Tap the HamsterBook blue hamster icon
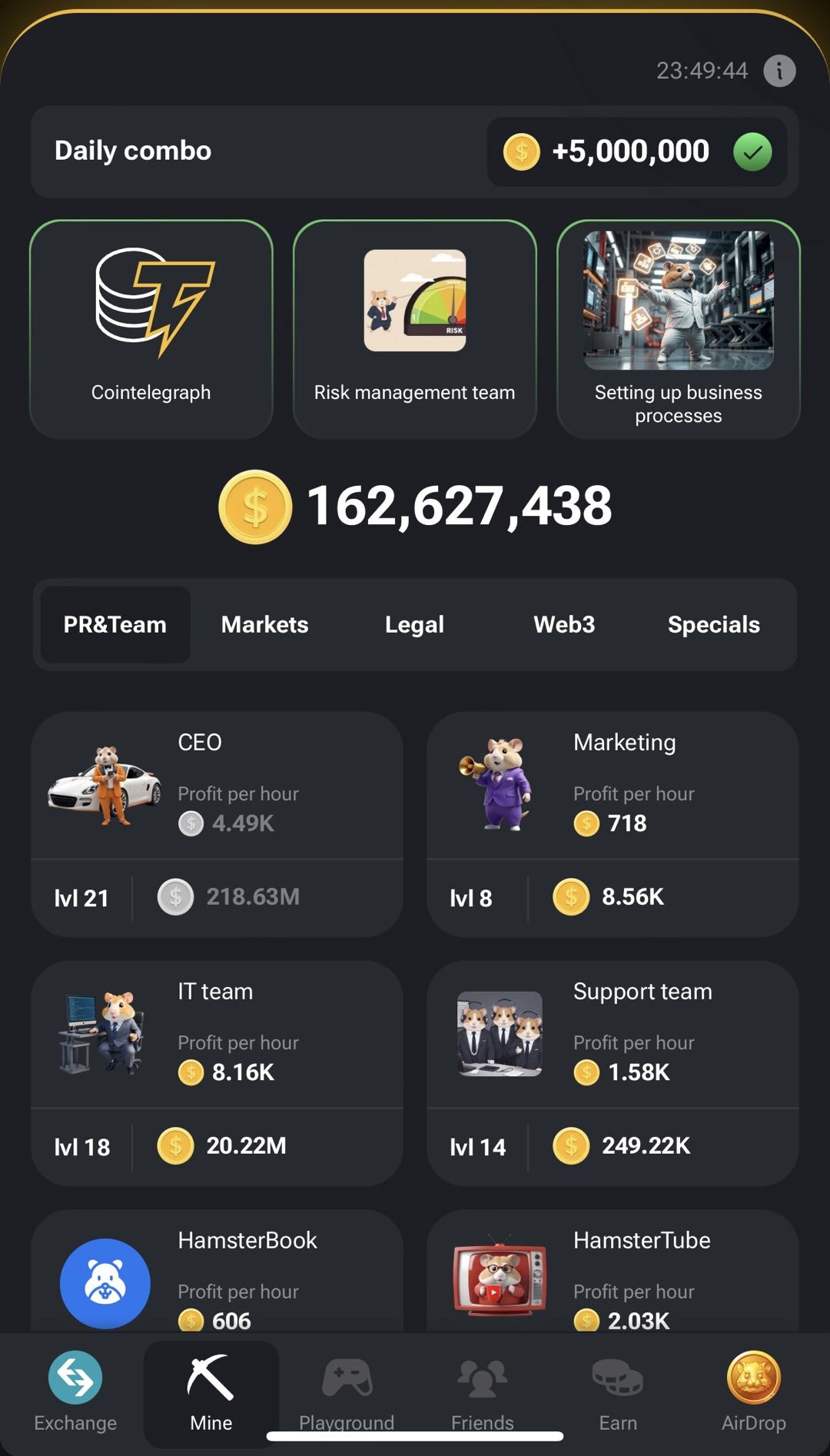This screenshot has width=830, height=1456. 105,1283
